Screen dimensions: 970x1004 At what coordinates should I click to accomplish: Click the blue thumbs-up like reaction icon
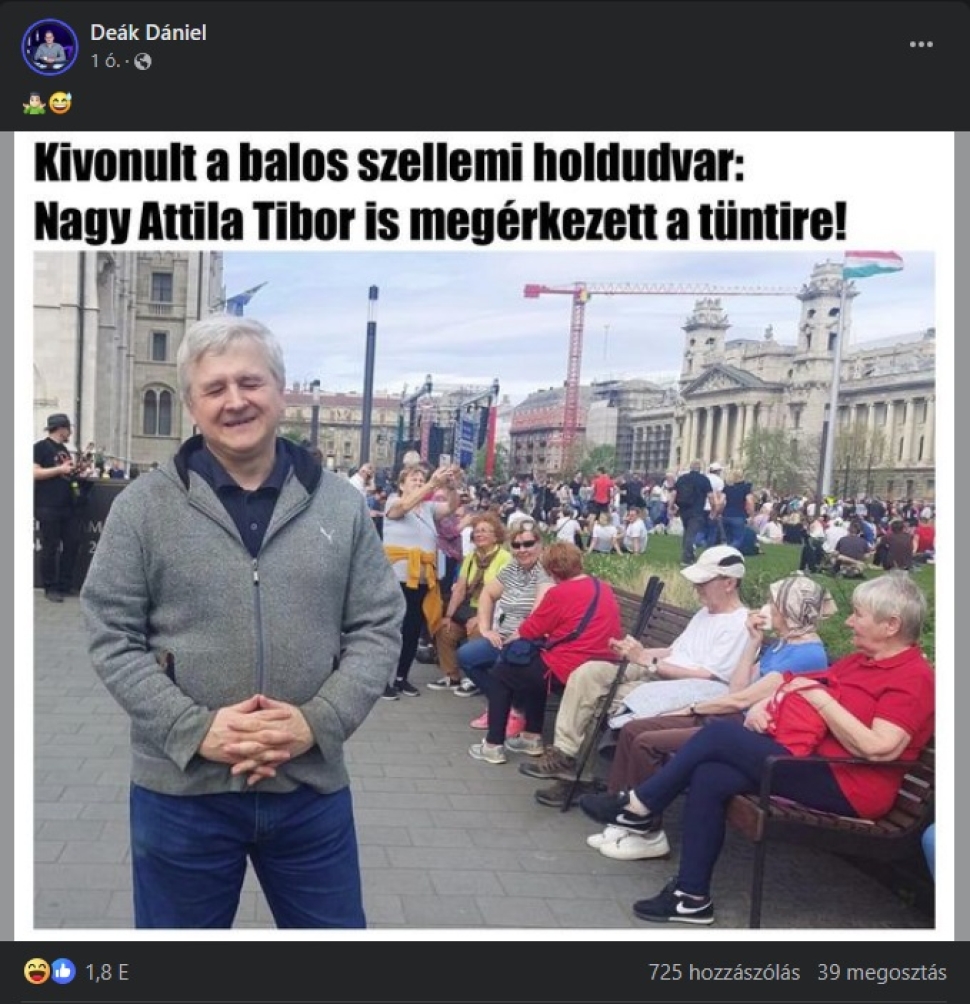(63, 972)
